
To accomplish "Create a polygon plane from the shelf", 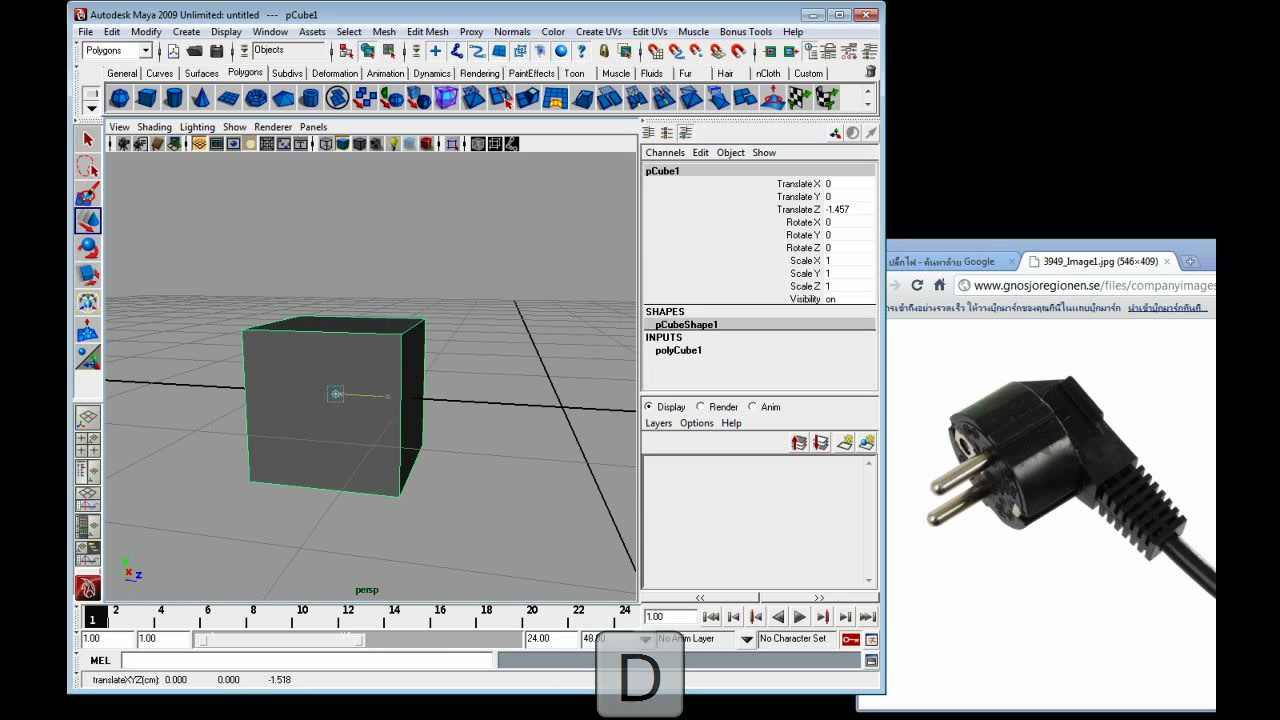I will coord(228,98).
